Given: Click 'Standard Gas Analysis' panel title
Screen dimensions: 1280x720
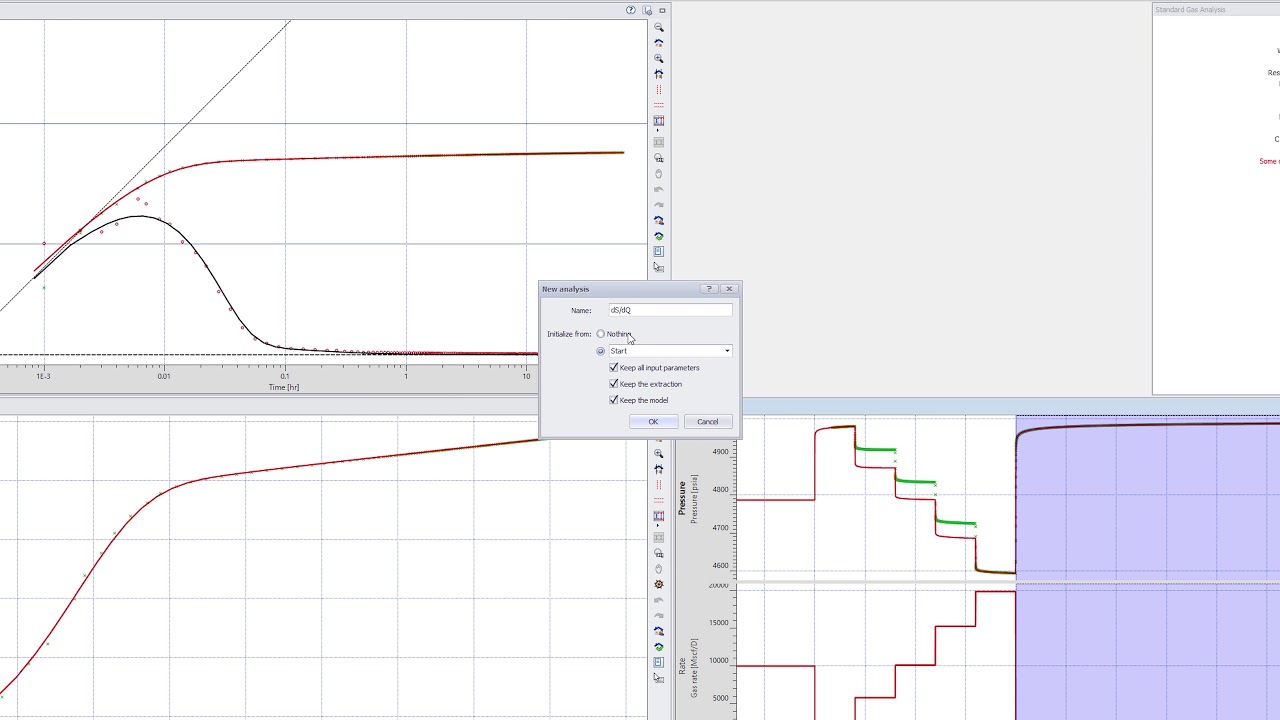Looking at the screenshot, I should [x=1190, y=10].
